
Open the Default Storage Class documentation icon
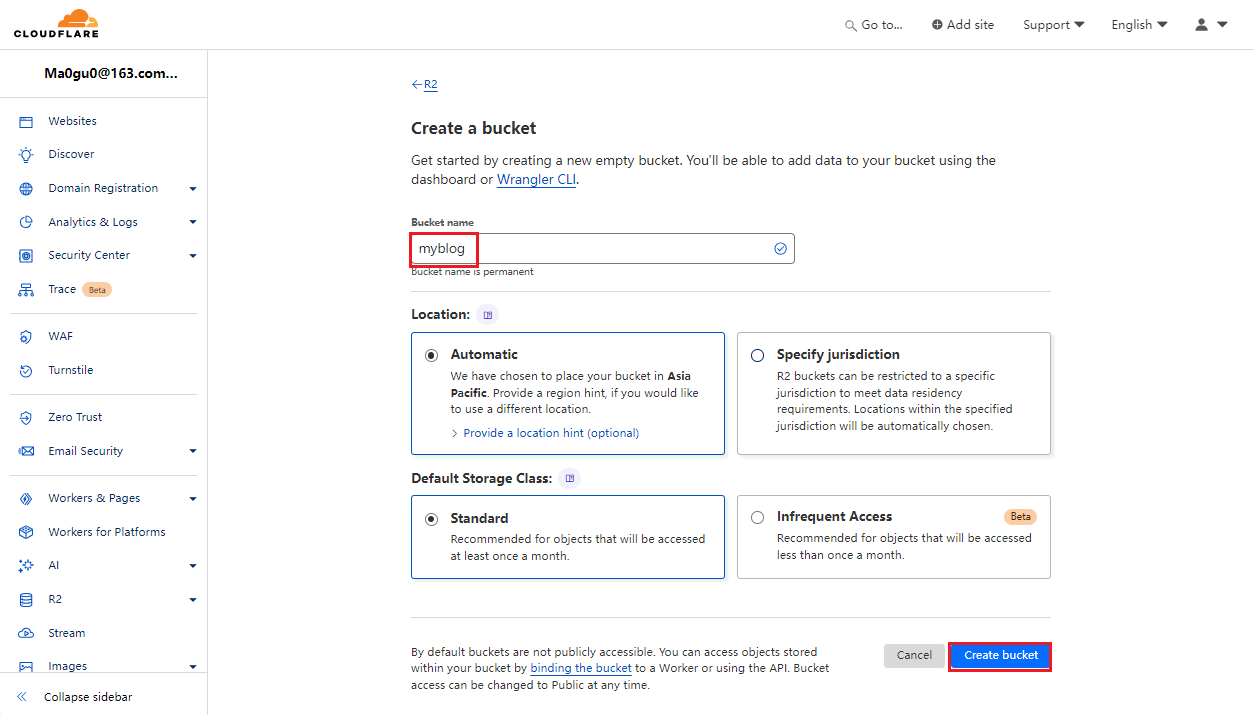(570, 479)
